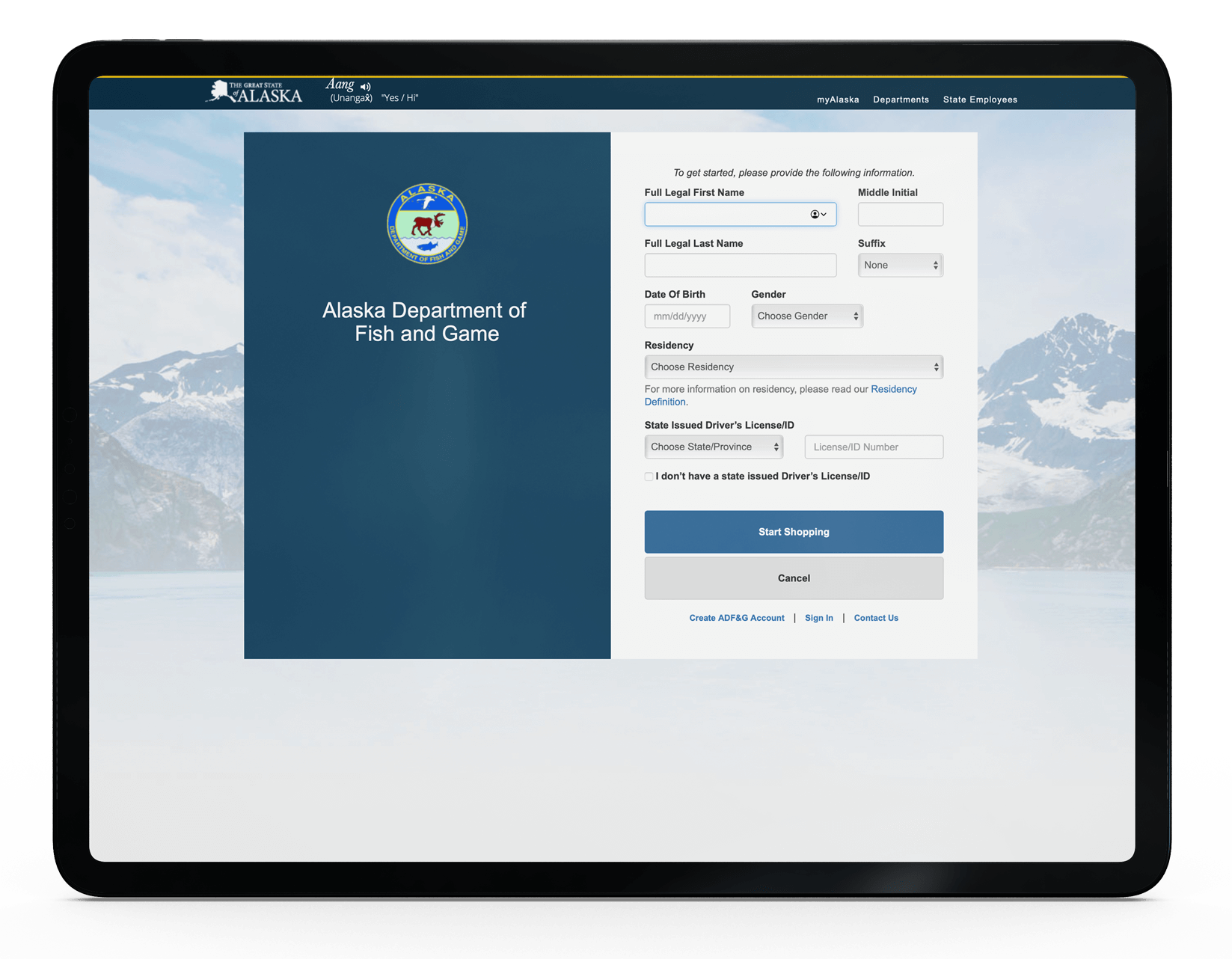Open the Choose State/Province dropdown
The width and height of the screenshot is (1232, 959).
[713, 447]
